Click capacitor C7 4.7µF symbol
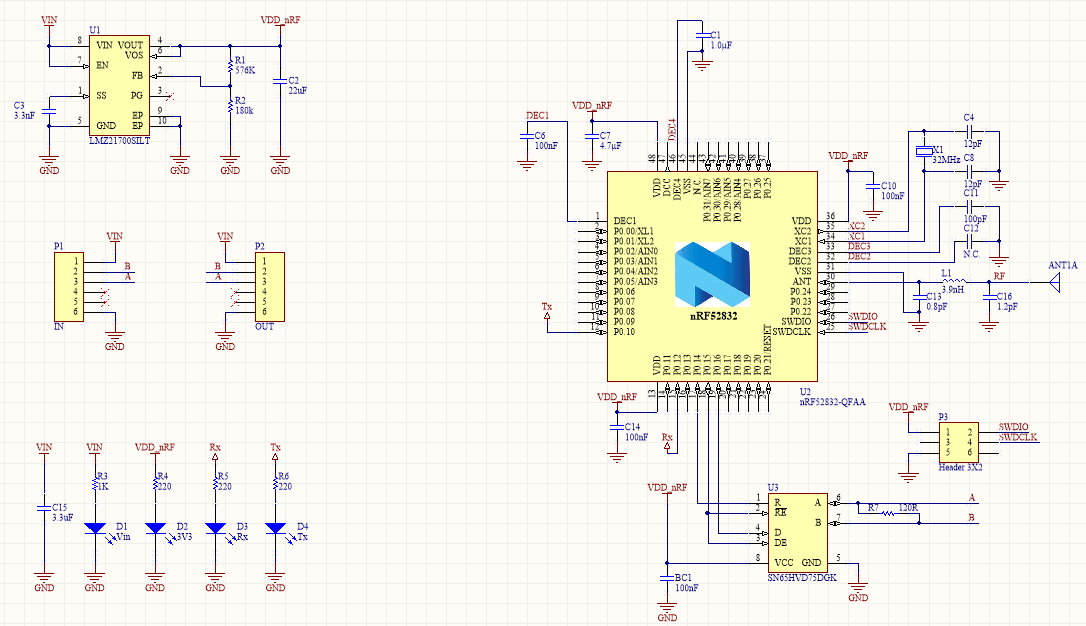The image size is (1086, 626). [x=591, y=136]
